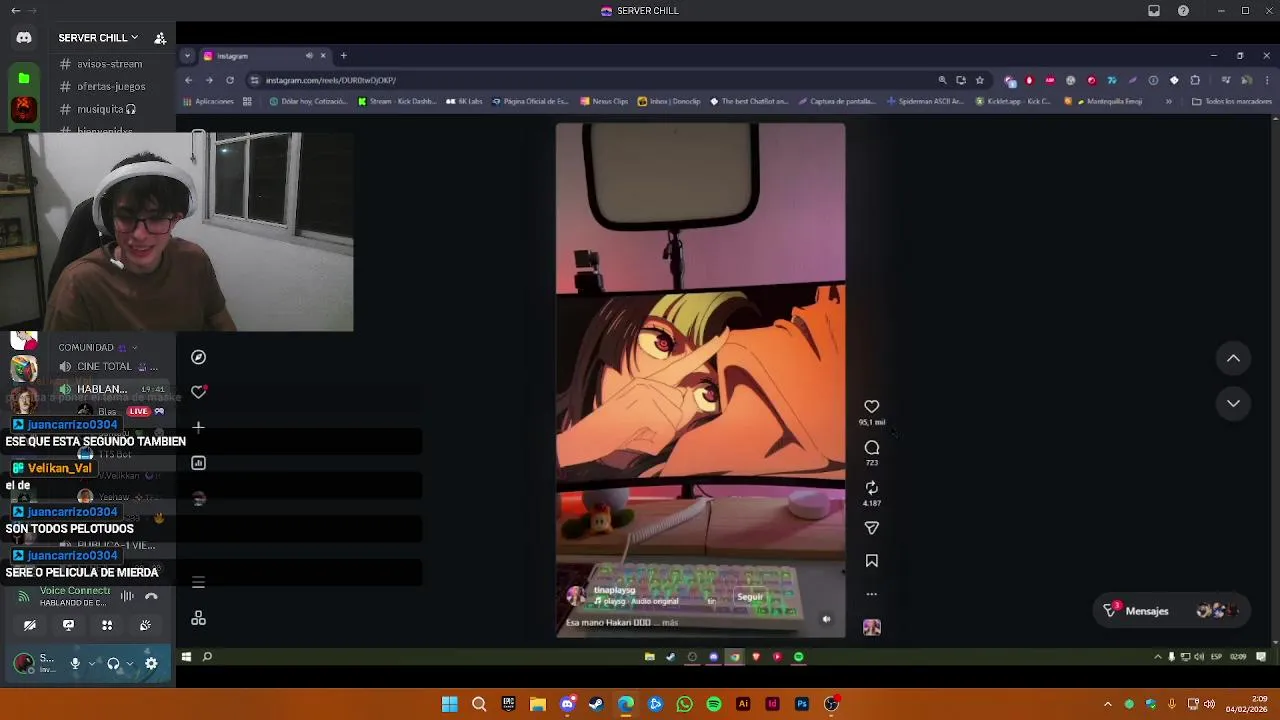Invite people to SERVER CHILL icon
This screenshot has width=1280, height=720.
click(x=160, y=38)
